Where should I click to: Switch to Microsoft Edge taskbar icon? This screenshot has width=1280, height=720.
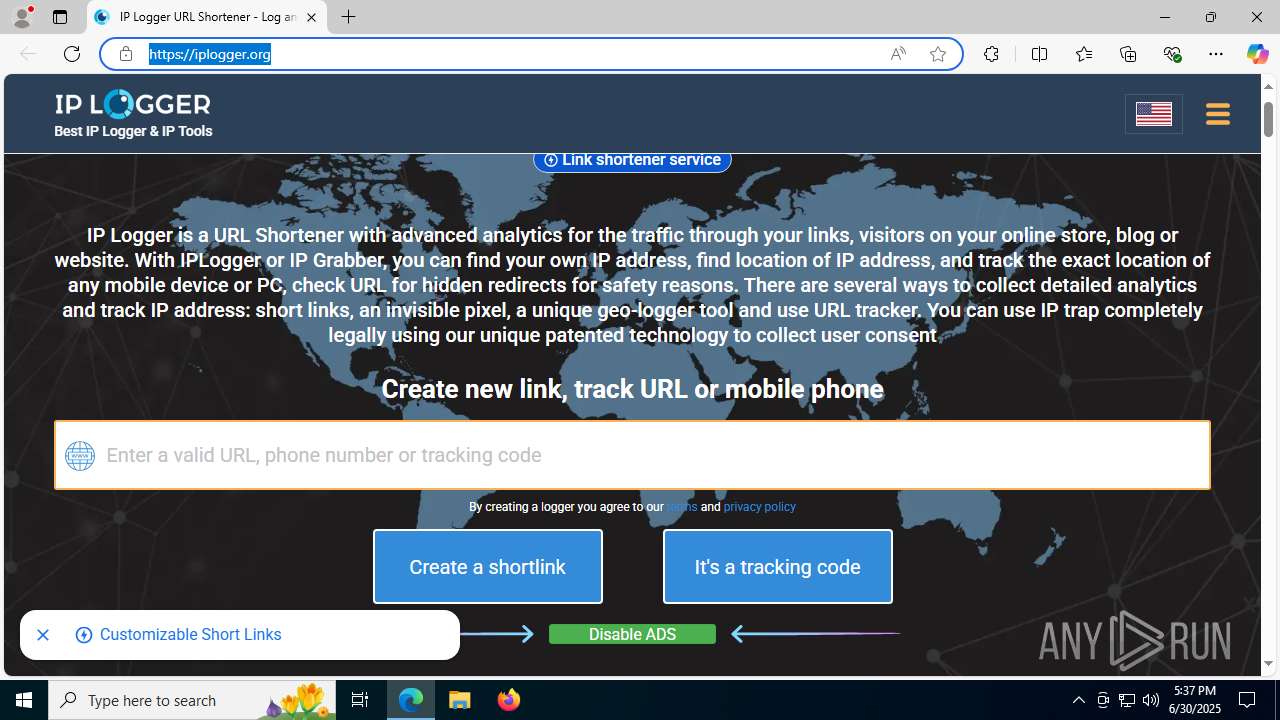tap(411, 700)
